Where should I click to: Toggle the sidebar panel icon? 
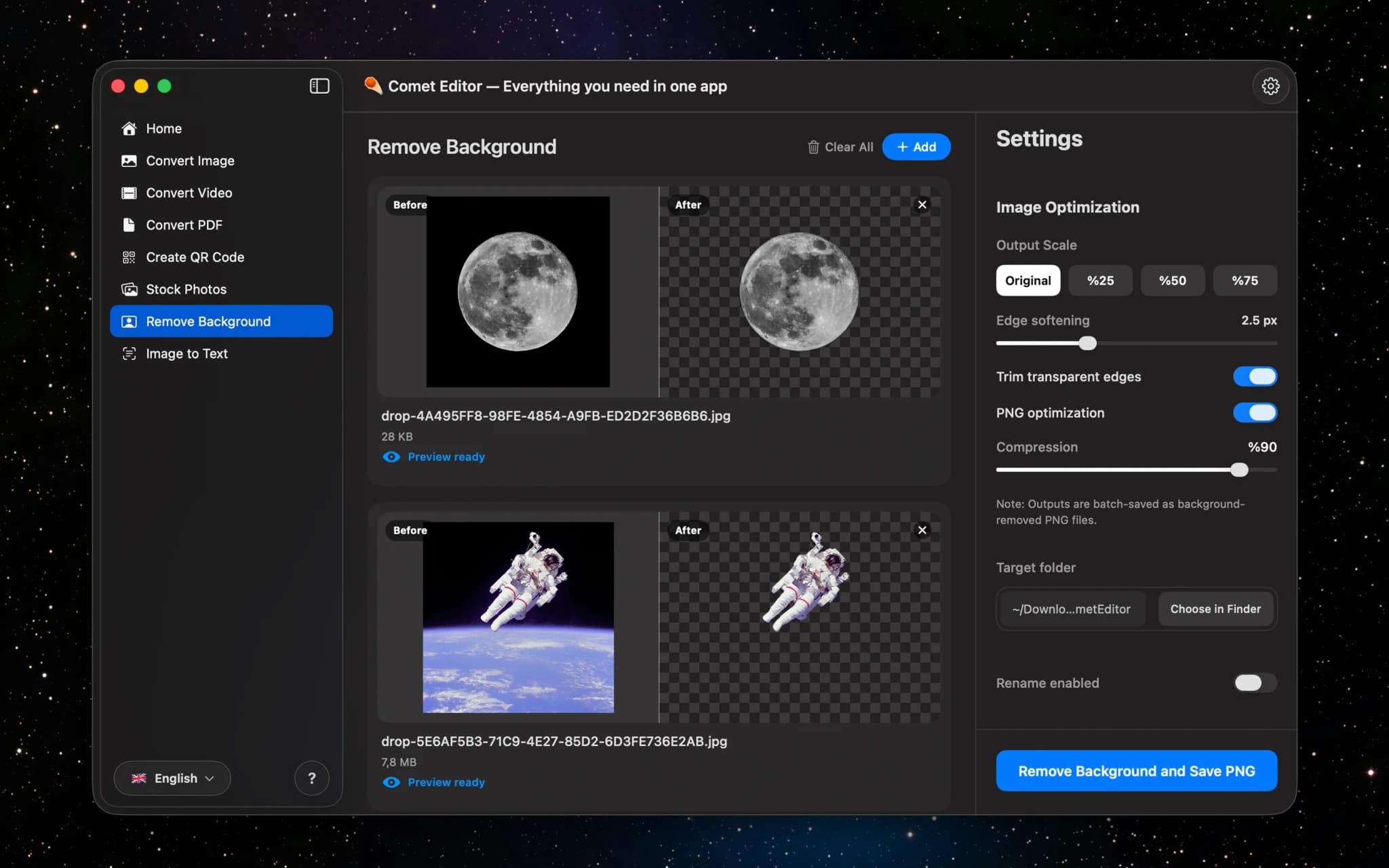[x=319, y=85]
